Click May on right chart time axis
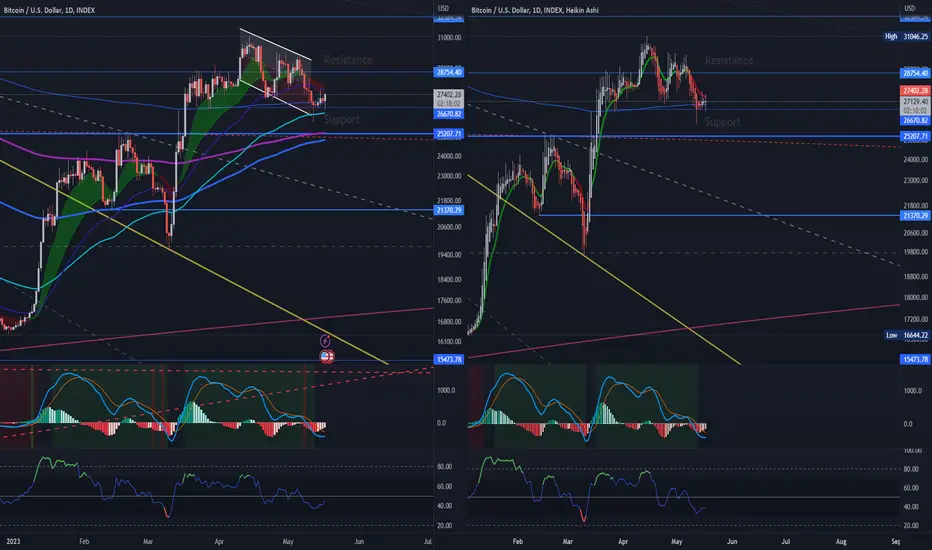 click(676, 541)
